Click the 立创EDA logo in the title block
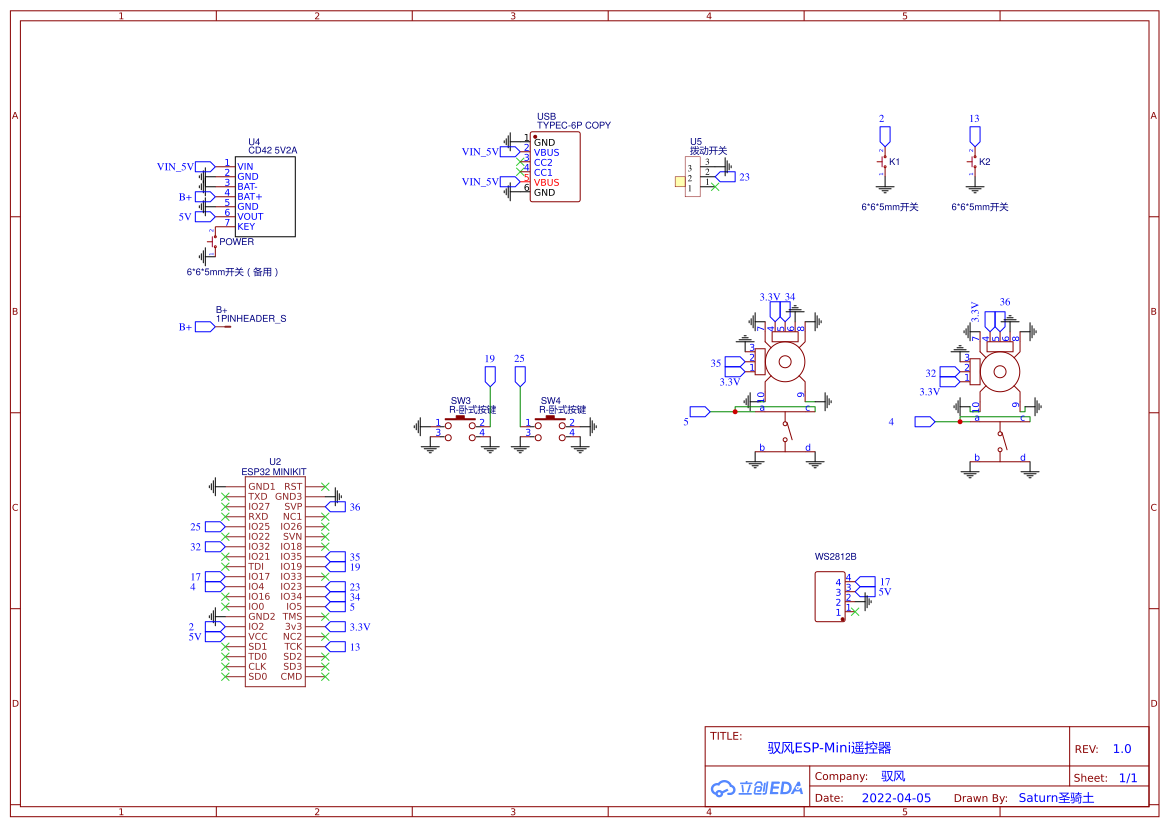1169x827 pixels. 755,789
